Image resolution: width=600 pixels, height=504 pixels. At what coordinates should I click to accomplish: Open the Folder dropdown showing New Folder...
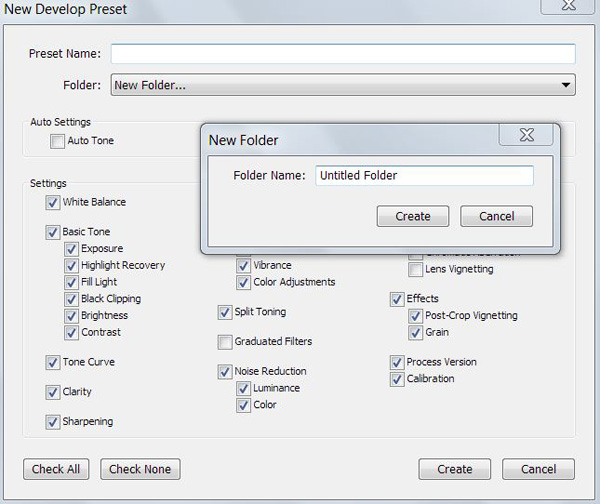(343, 85)
